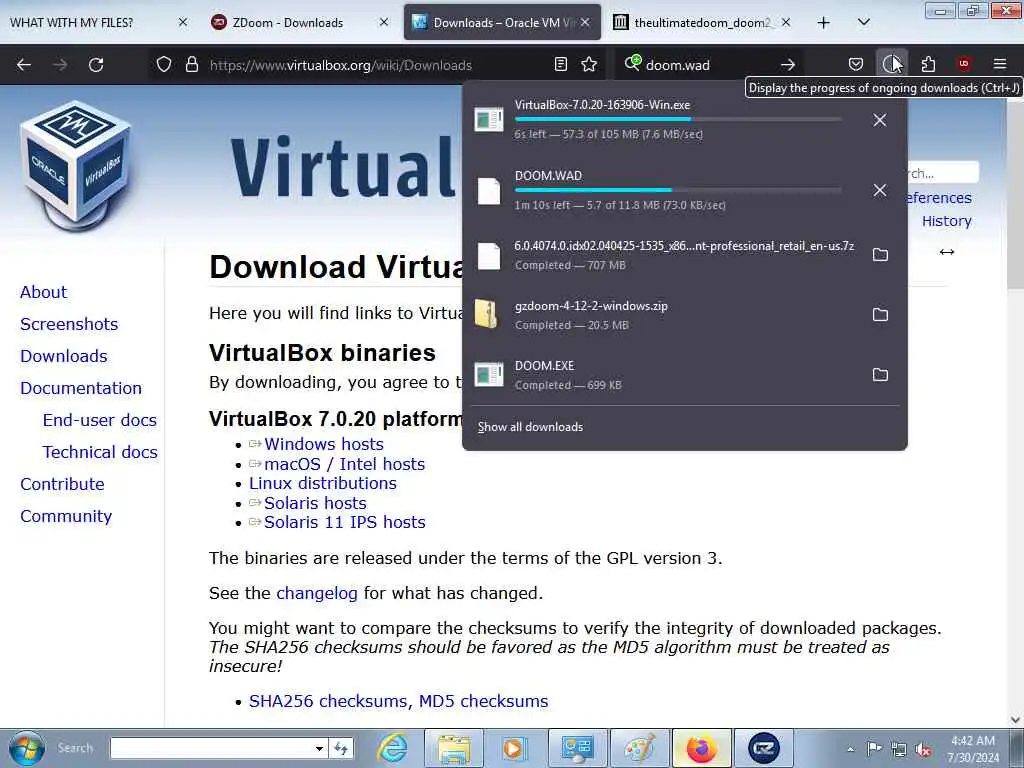
Task: Submit the doom.wad search with arrow
Action: [x=788, y=65]
